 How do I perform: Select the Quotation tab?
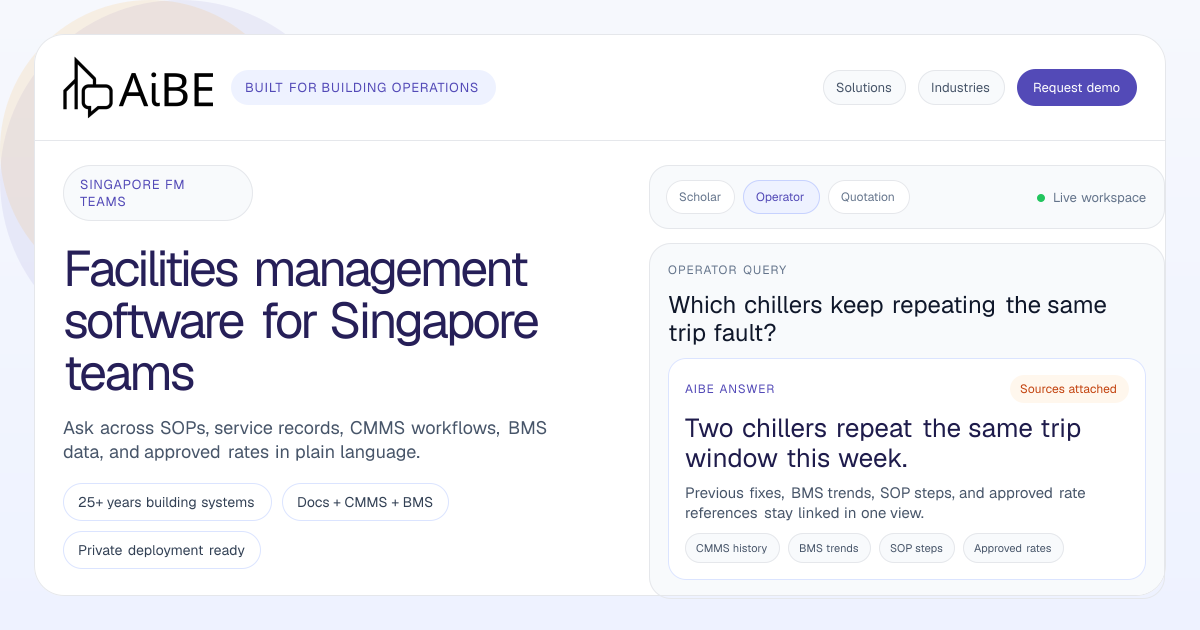pyautogui.click(x=868, y=197)
